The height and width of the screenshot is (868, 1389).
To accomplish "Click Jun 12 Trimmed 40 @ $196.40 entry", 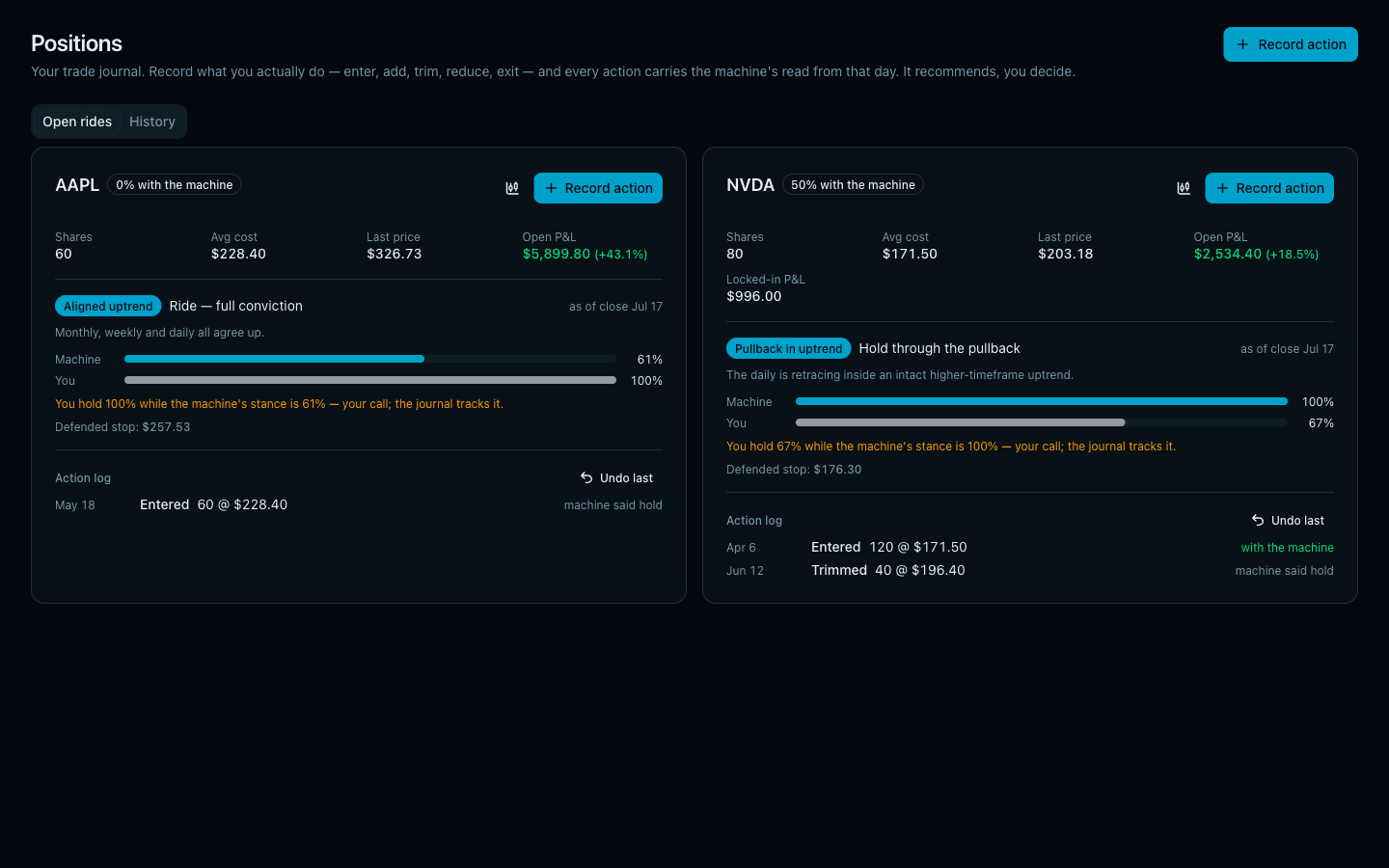I will tap(1030, 570).
